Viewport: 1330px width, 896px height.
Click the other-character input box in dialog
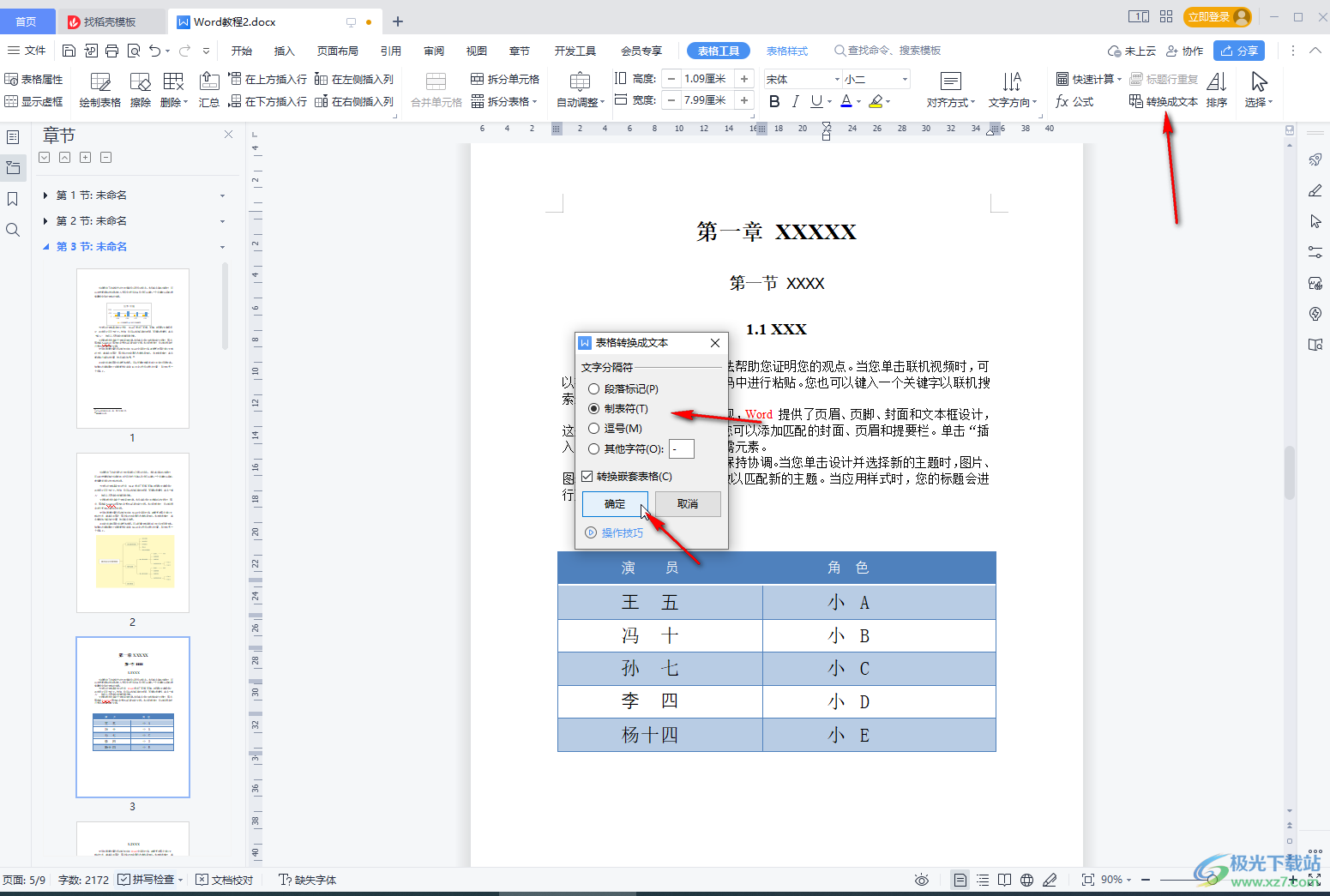[682, 449]
